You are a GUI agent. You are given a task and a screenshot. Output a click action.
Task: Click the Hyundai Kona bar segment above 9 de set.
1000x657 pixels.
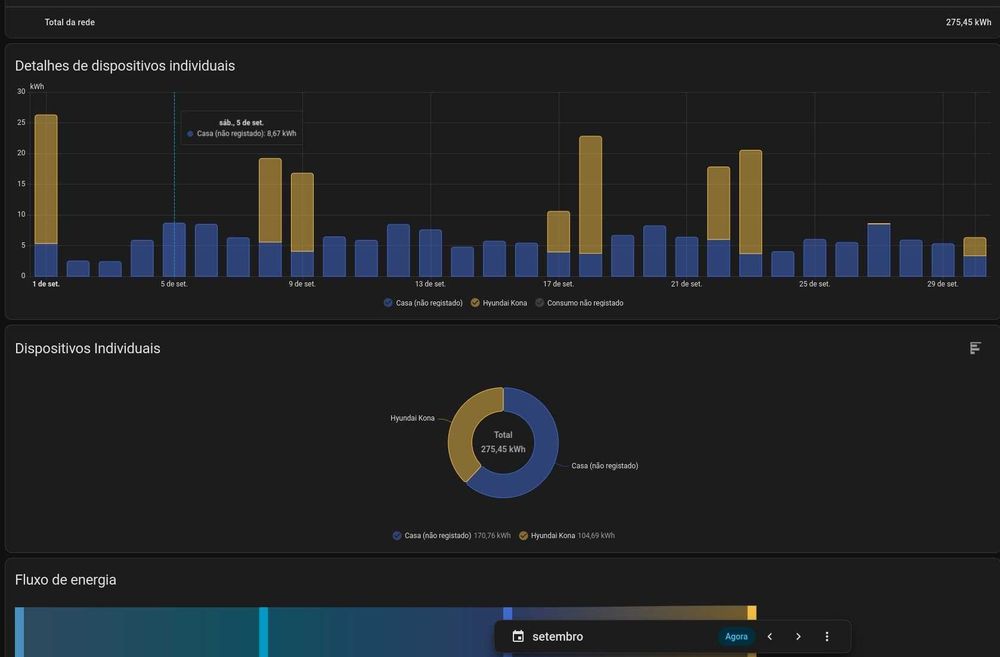coord(302,212)
